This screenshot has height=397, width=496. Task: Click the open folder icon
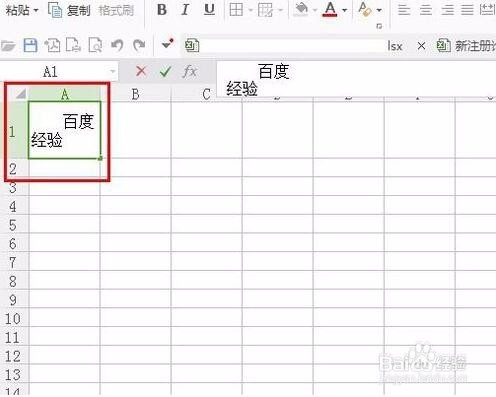pos(8,45)
